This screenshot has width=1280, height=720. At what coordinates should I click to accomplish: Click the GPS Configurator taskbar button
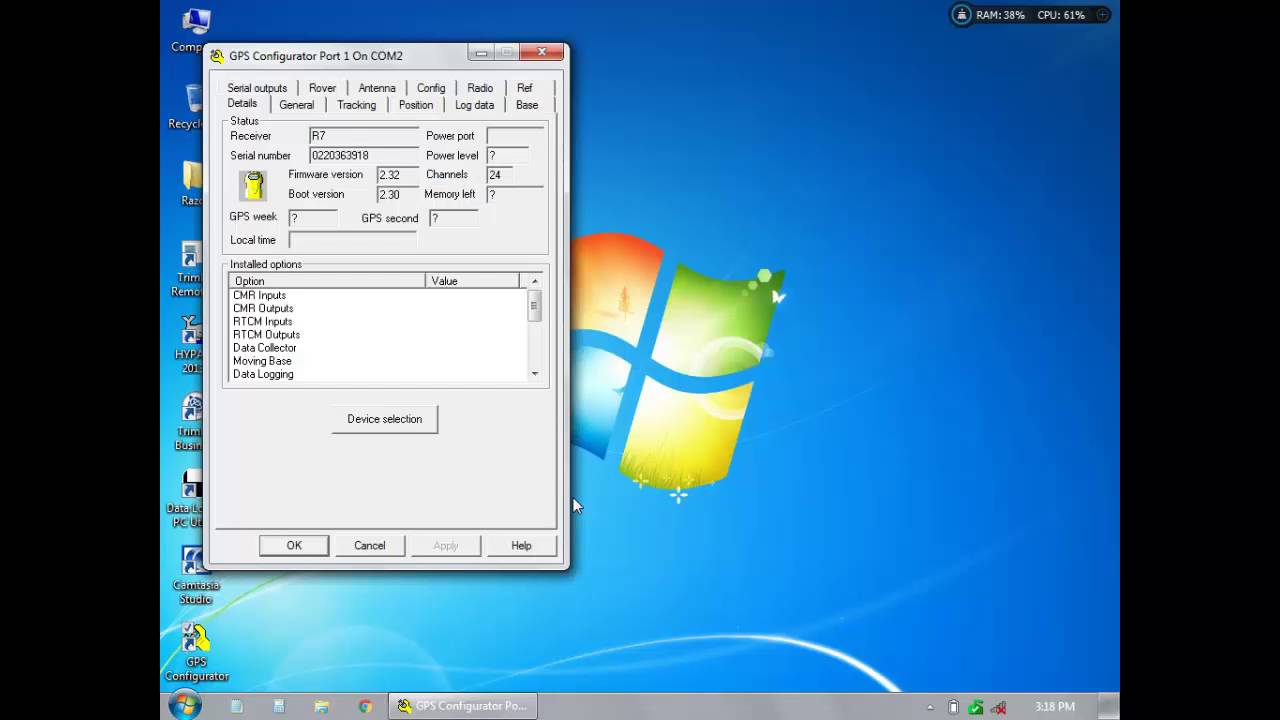(463, 706)
